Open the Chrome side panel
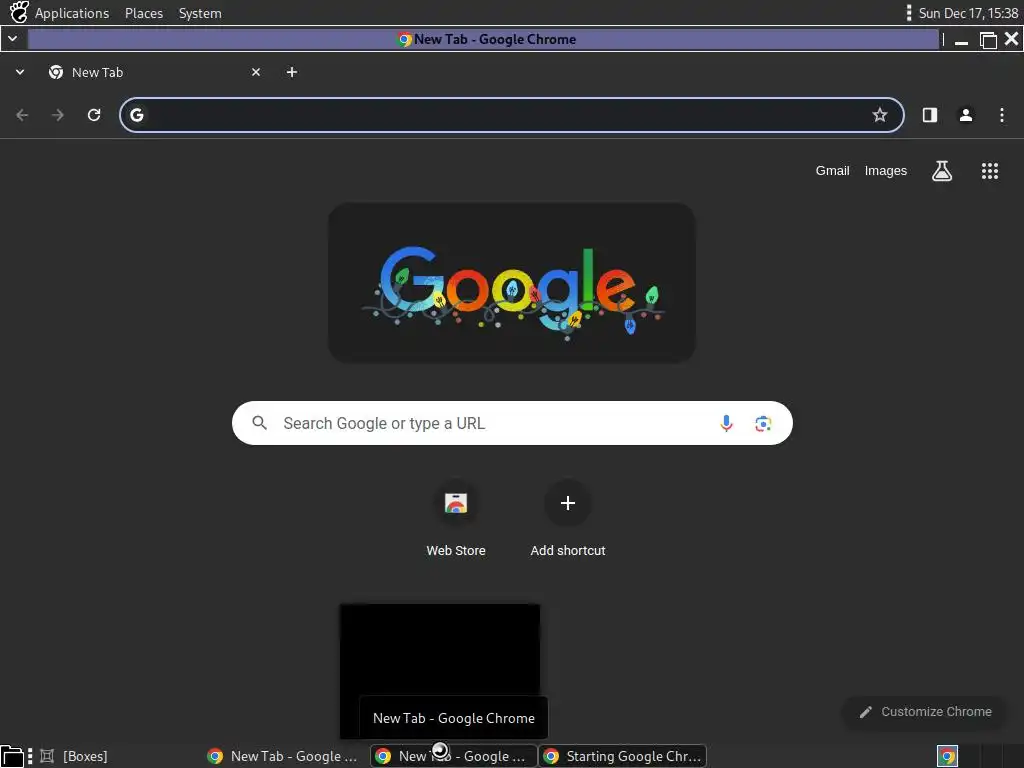This screenshot has width=1024, height=768. click(x=930, y=115)
